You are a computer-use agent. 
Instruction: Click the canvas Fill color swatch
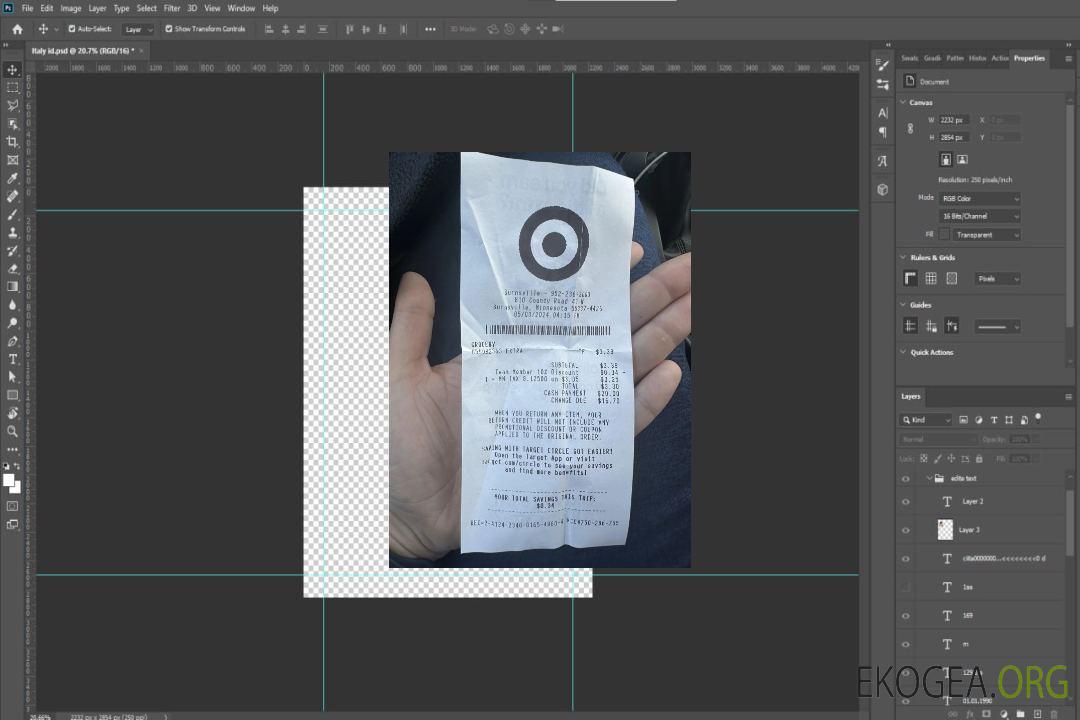coord(944,234)
